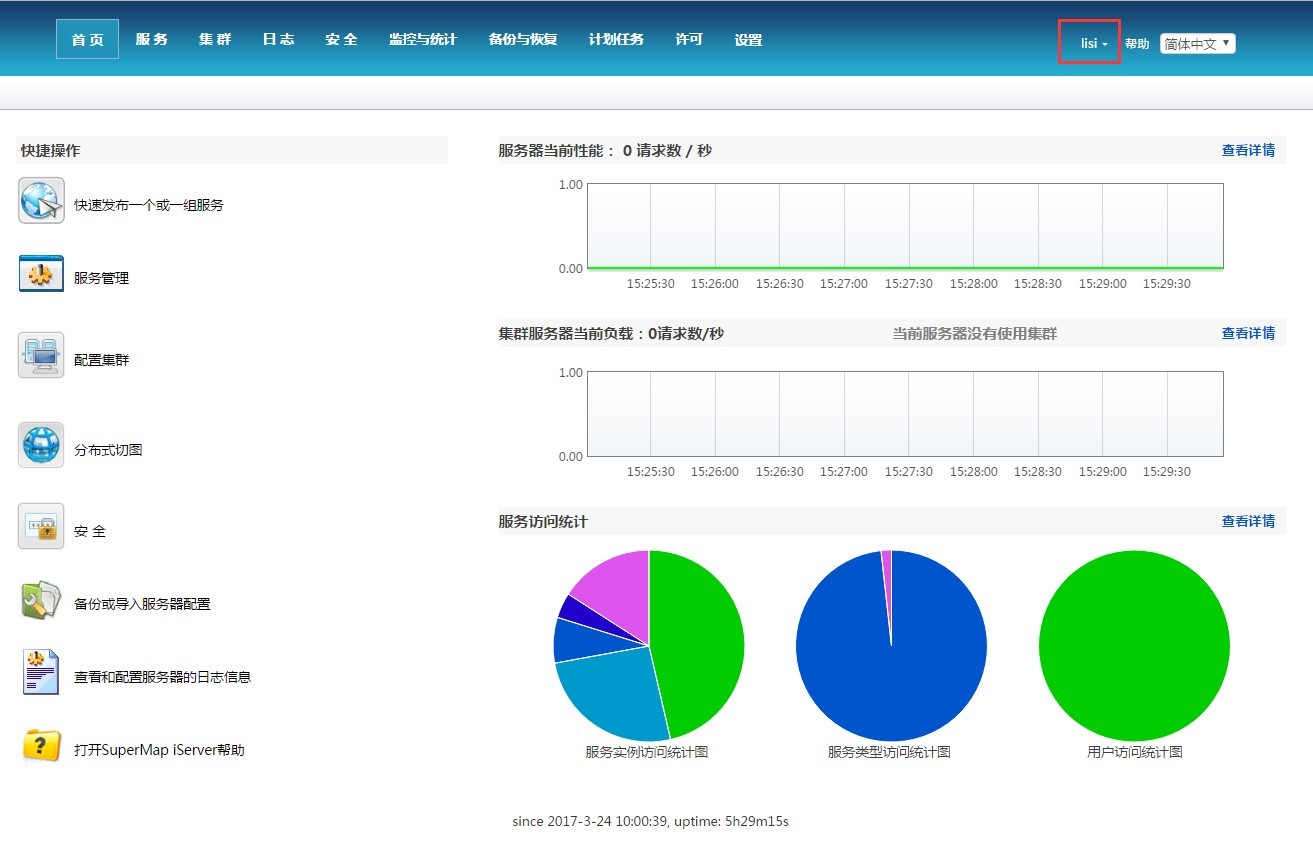Go to the 备份与恢复 menu
1313x845 pixels.
point(522,40)
